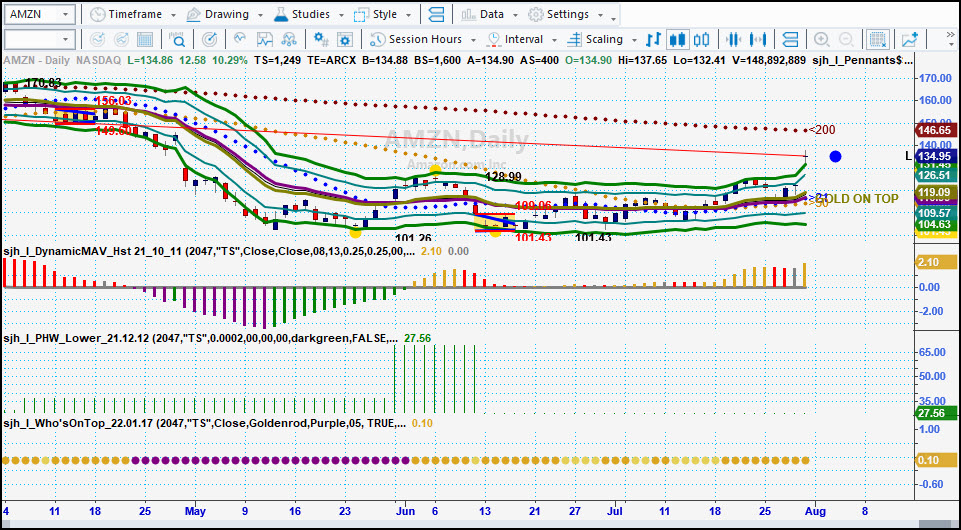Click the Aug label on date axis

pyautogui.click(x=815, y=511)
